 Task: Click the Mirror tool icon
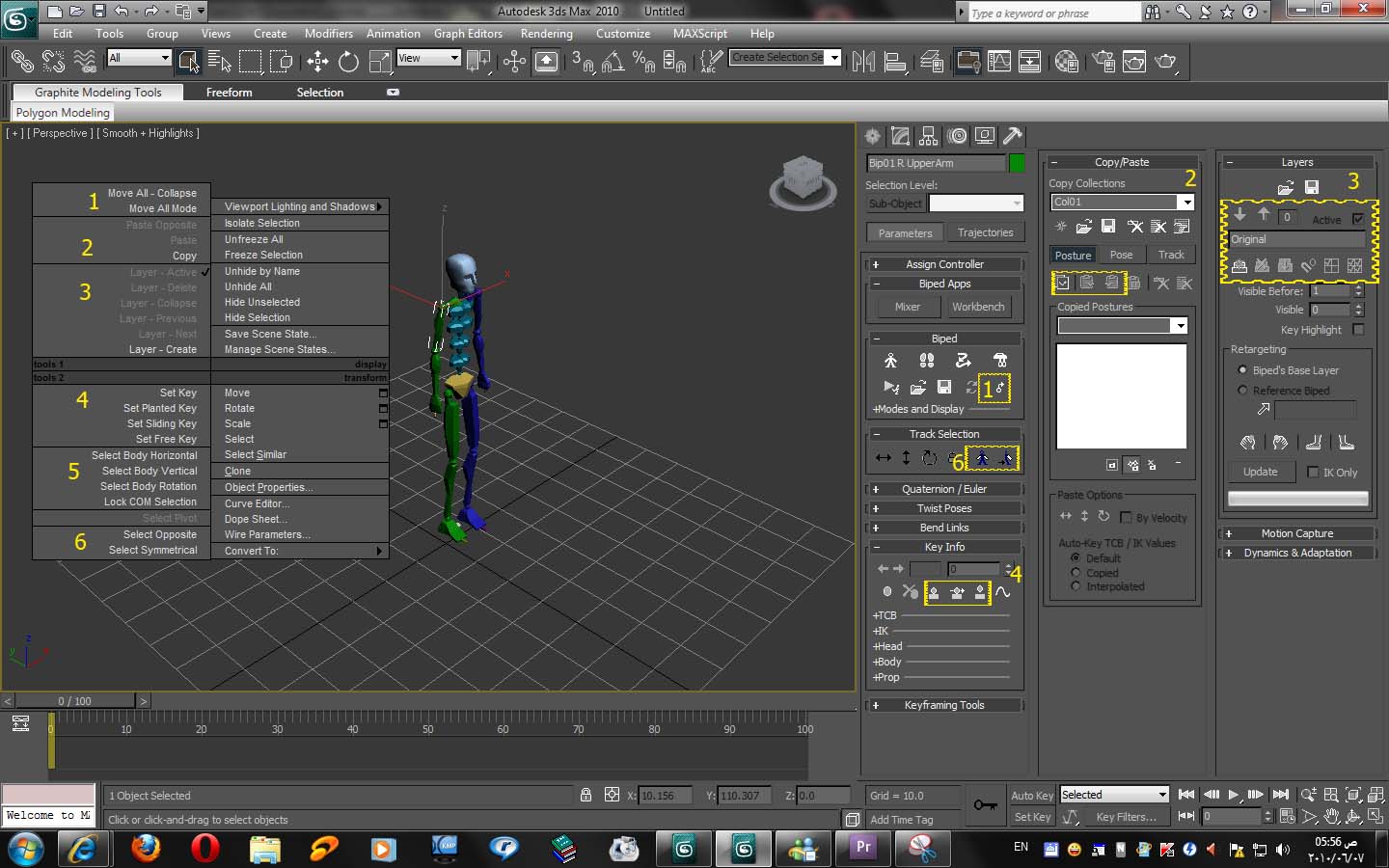[863, 62]
